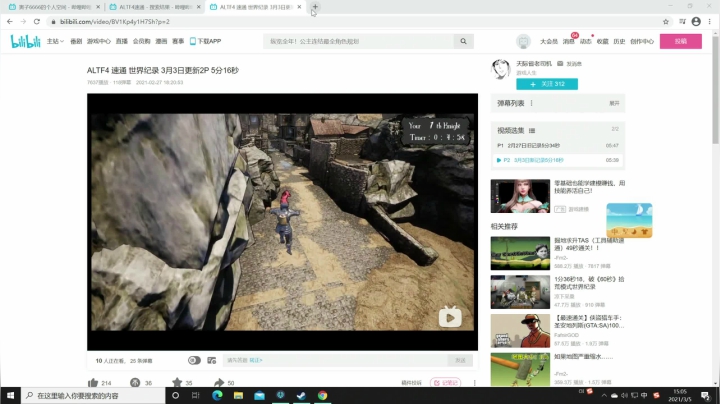Open the hammer game recommended video thumbnail
The height and width of the screenshot is (404, 720).
point(520,370)
